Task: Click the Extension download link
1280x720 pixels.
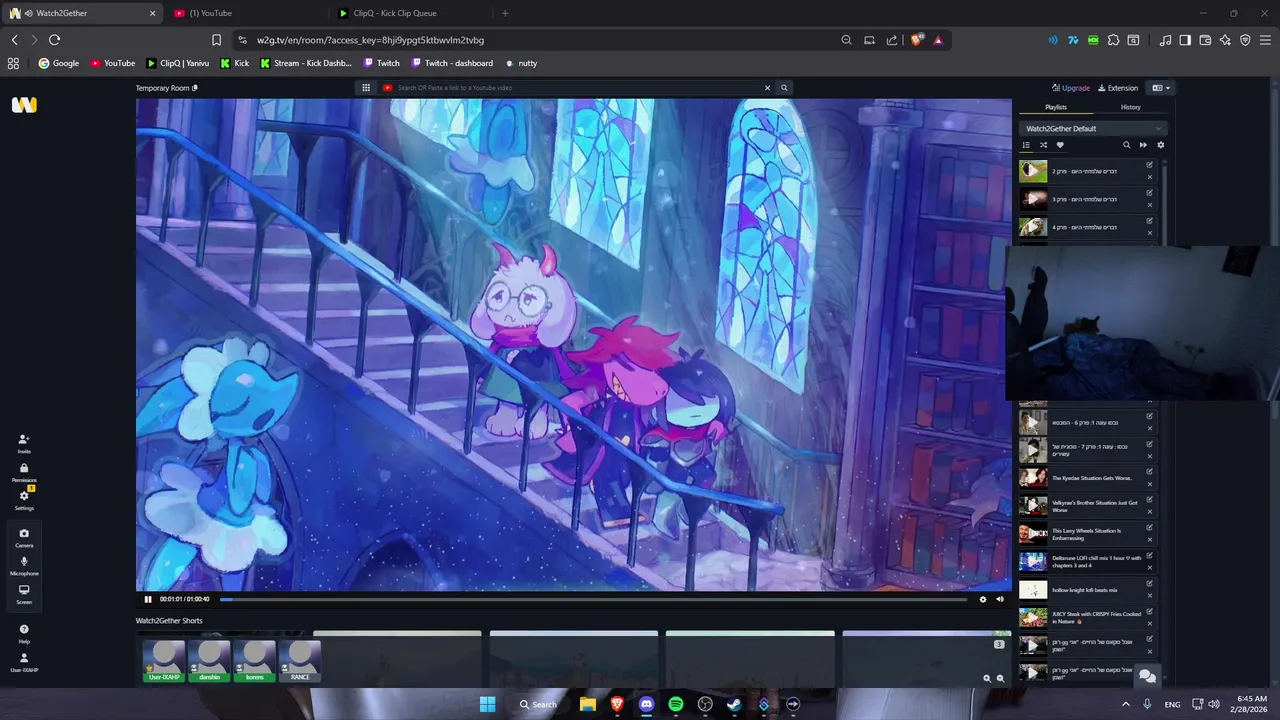Action: [x=1118, y=88]
